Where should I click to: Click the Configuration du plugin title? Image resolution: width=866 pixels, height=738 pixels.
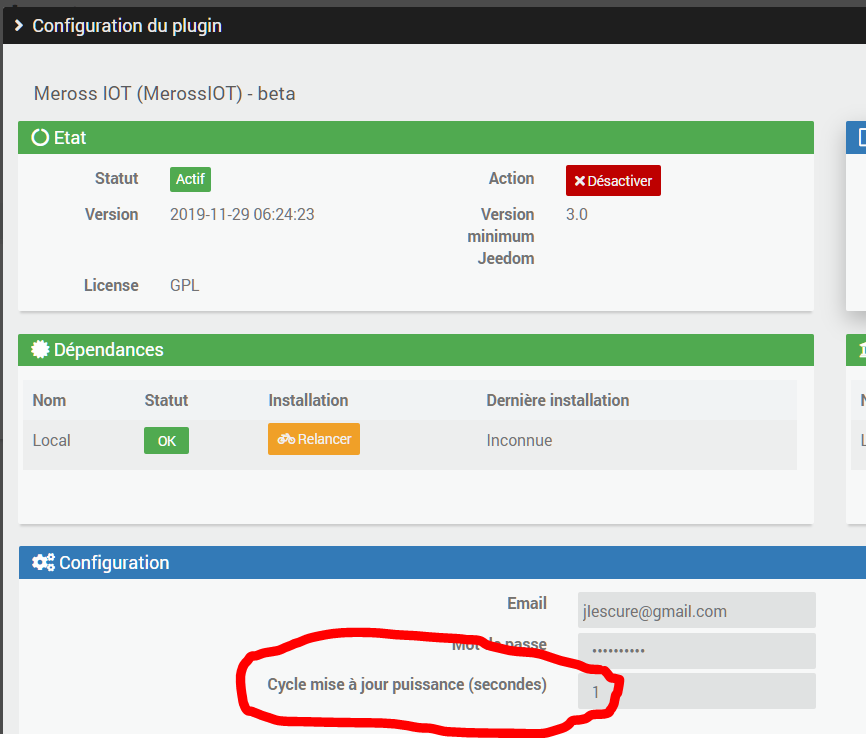tap(127, 26)
